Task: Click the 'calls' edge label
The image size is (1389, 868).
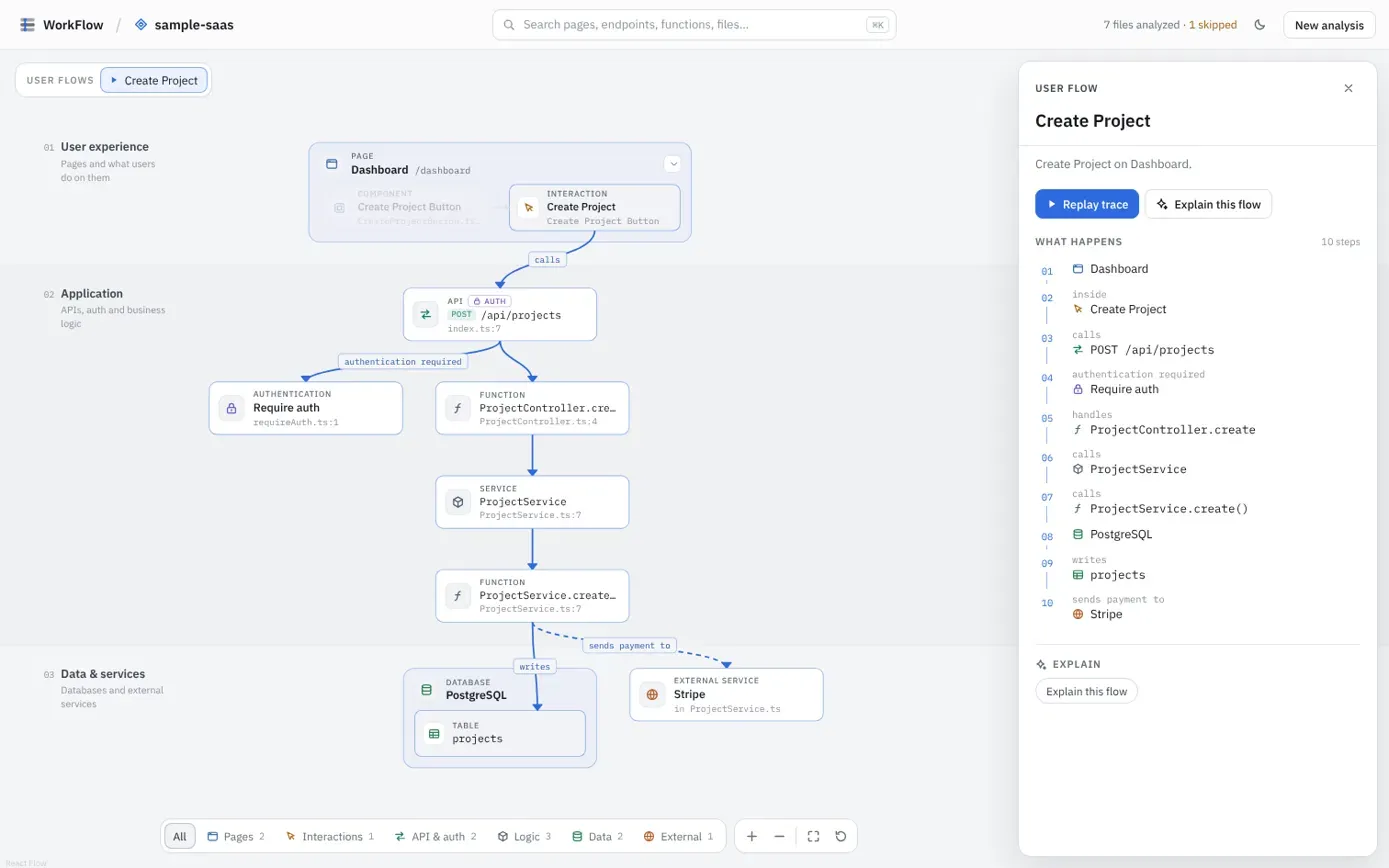Action: pyautogui.click(x=547, y=259)
